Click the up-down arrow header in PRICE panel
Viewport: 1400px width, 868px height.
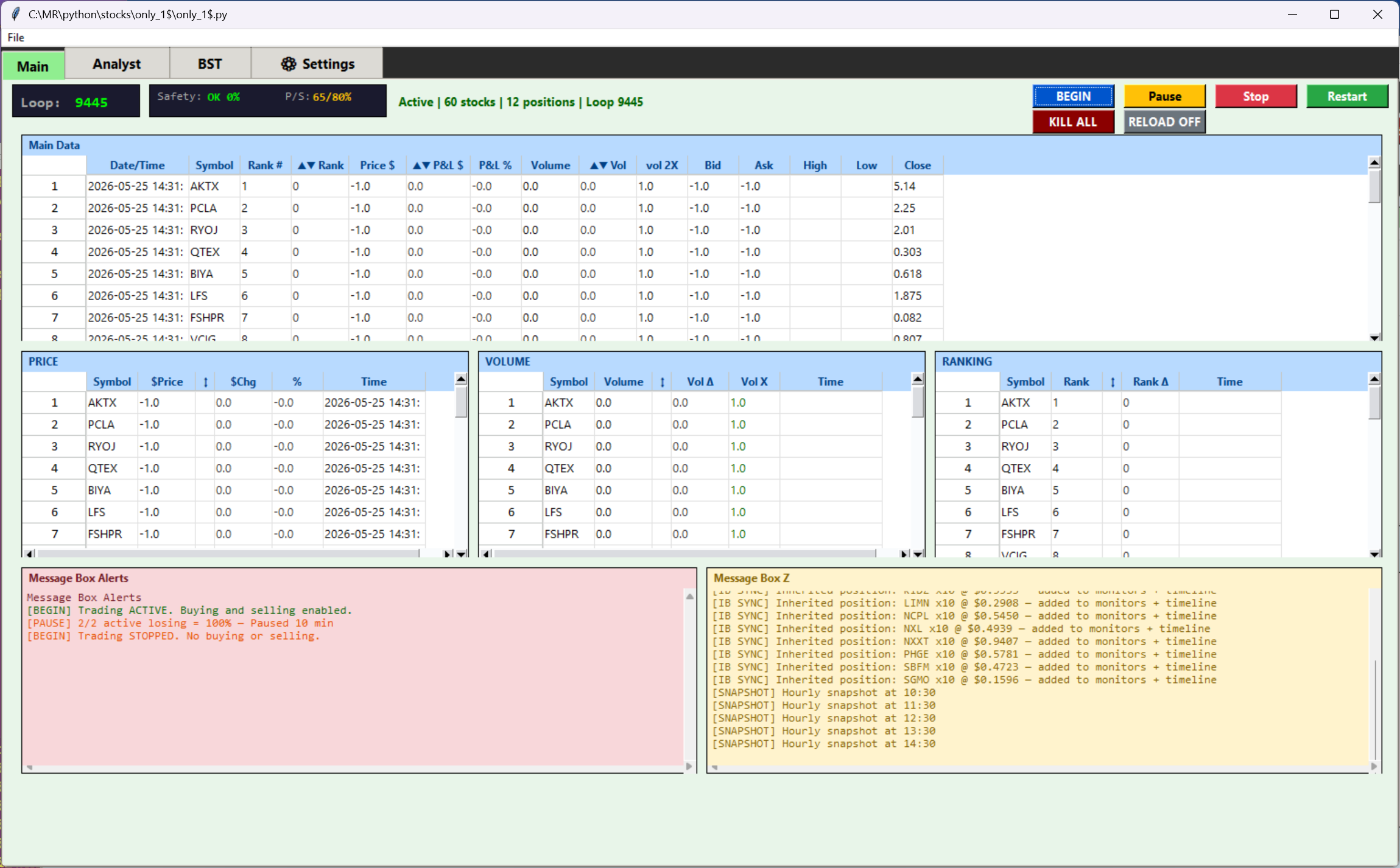pyautogui.click(x=205, y=382)
